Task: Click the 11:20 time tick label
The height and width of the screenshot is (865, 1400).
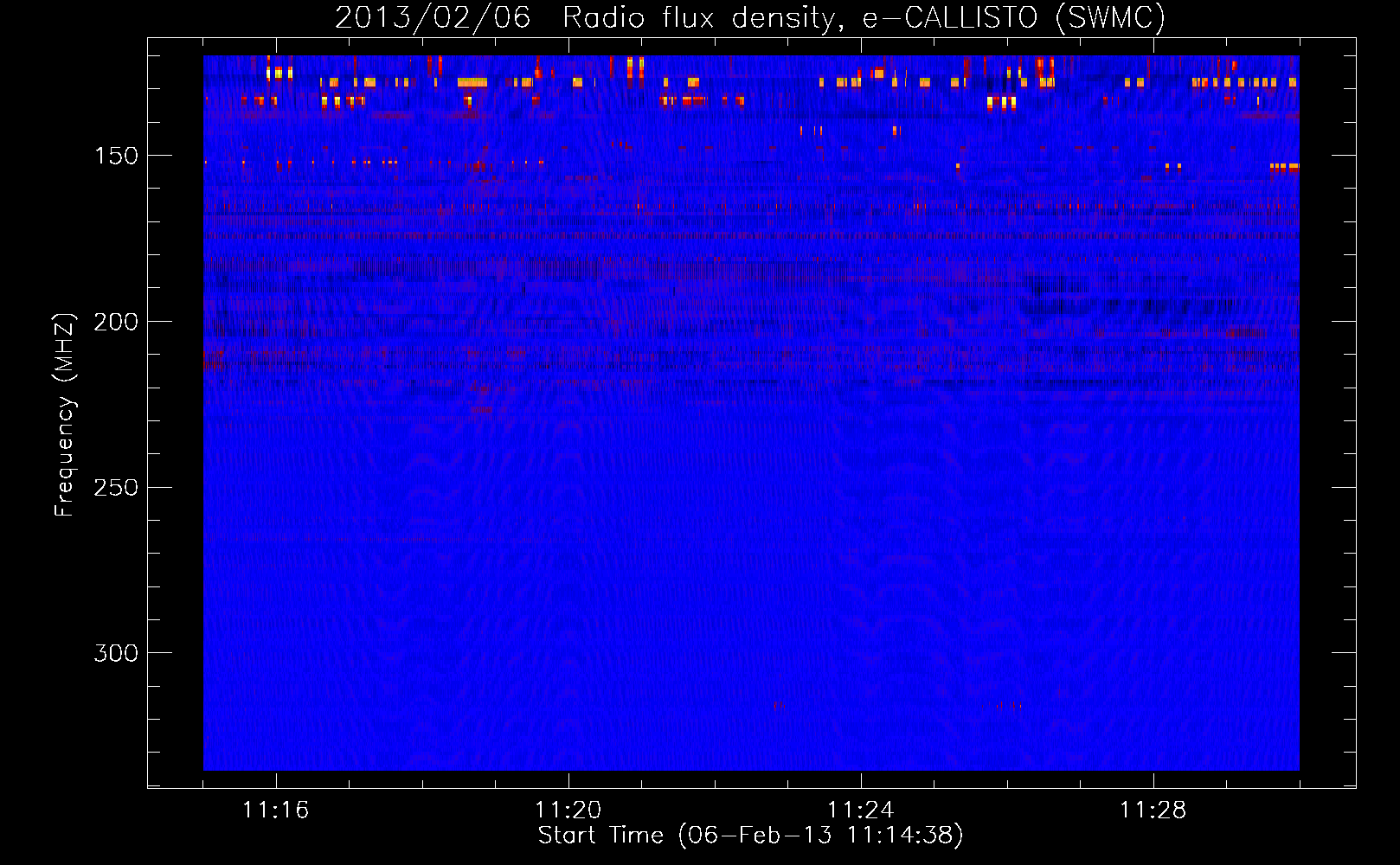Action: [568, 810]
